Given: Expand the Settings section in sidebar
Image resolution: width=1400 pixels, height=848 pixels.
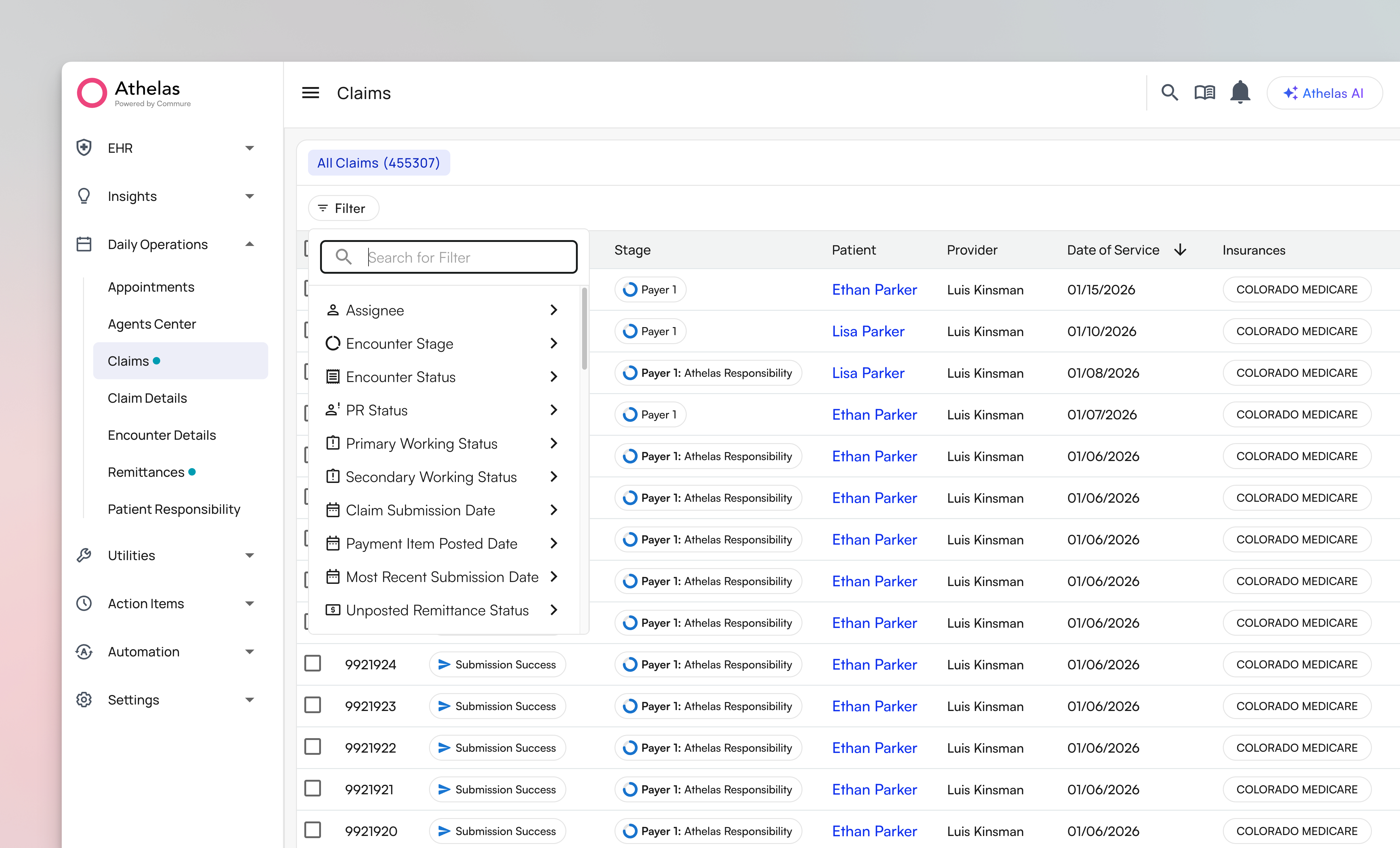Looking at the screenshot, I should point(249,700).
